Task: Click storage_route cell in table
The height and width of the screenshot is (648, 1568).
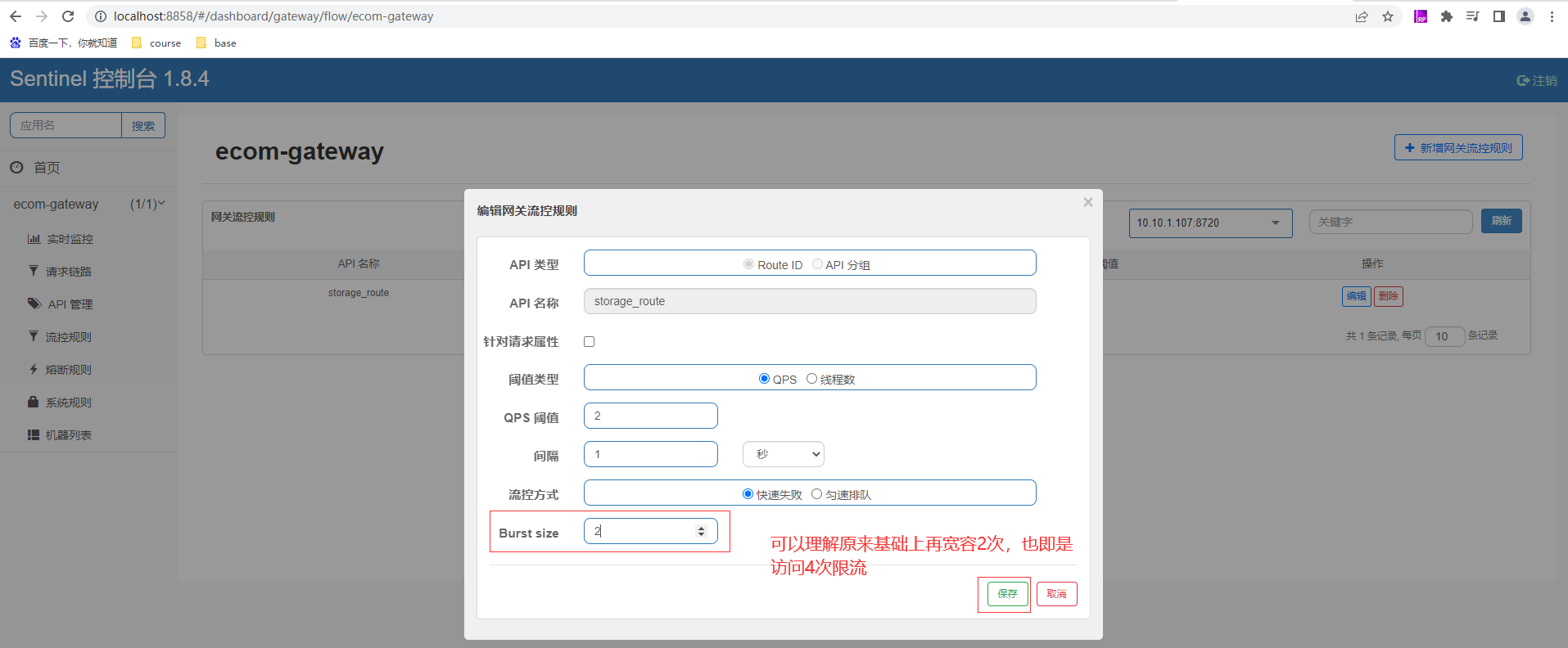Action: pos(359,293)
